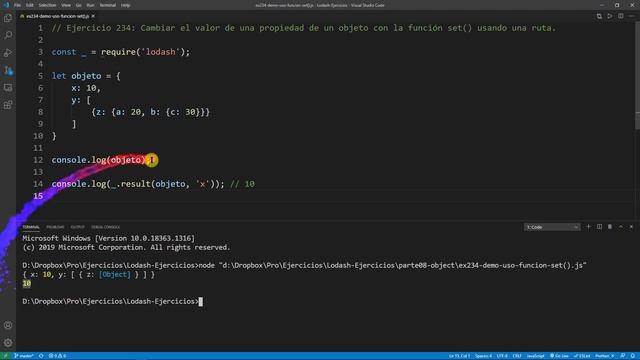Run the code with the play icon
This screenshot has width=640, height=360.
(x=609, y=16)
